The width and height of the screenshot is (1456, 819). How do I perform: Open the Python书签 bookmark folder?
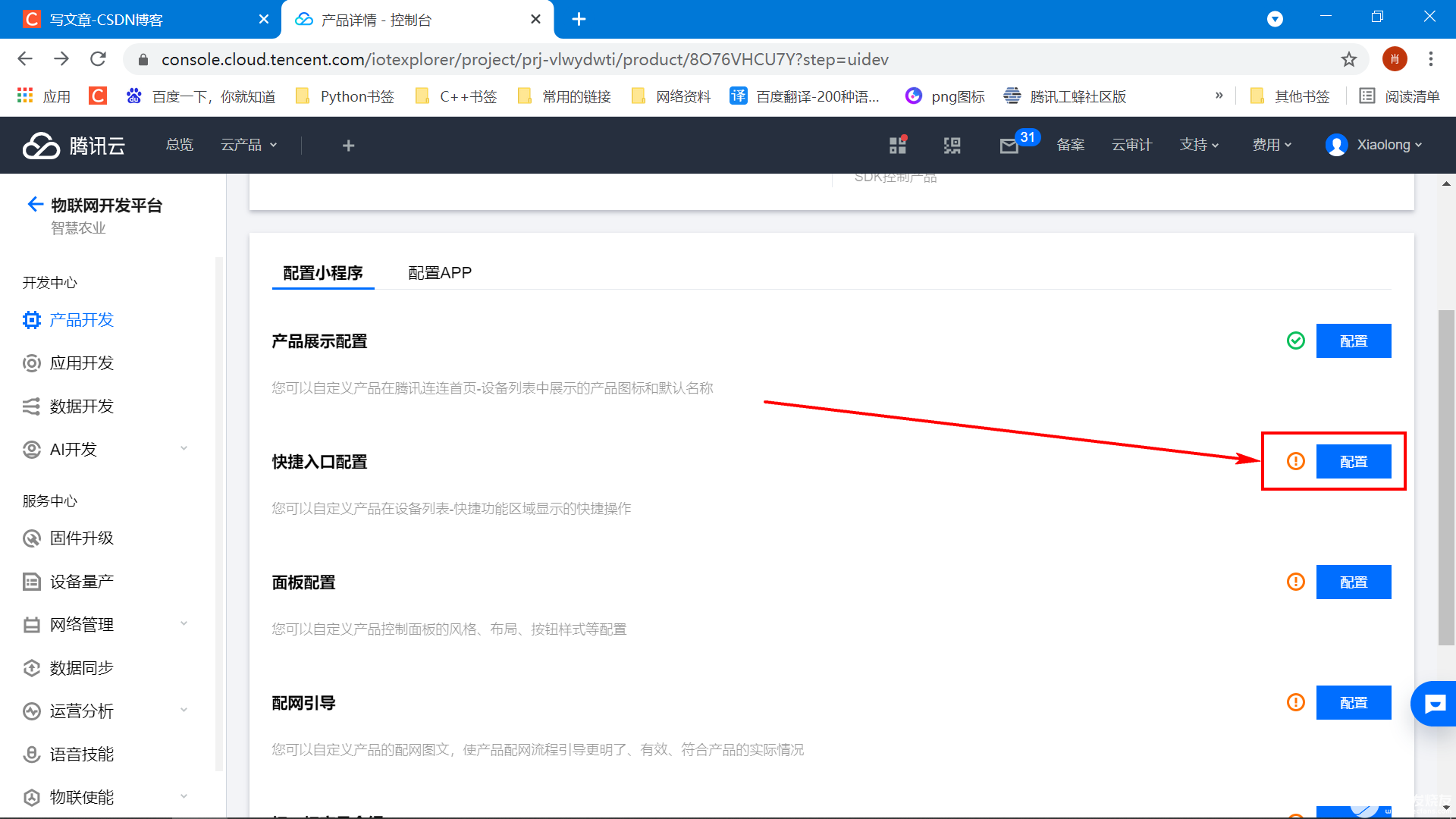345,96
